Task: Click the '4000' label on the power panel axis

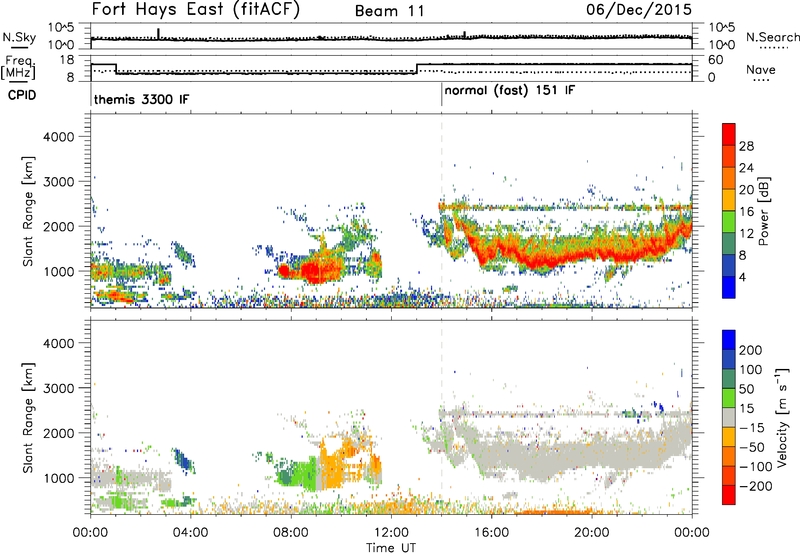Action: coord(58,137)
